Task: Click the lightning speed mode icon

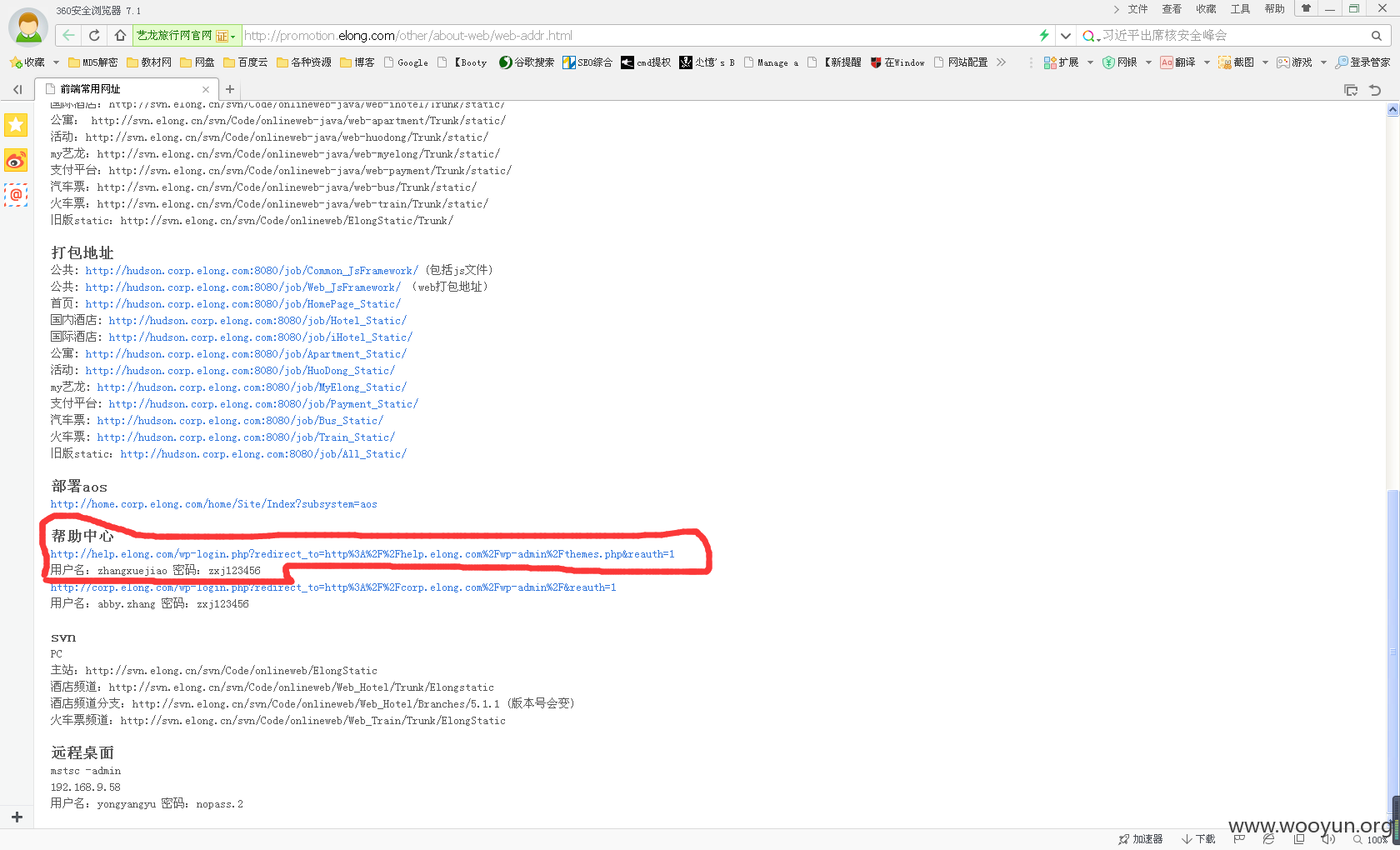Action: pos(1043,35)
